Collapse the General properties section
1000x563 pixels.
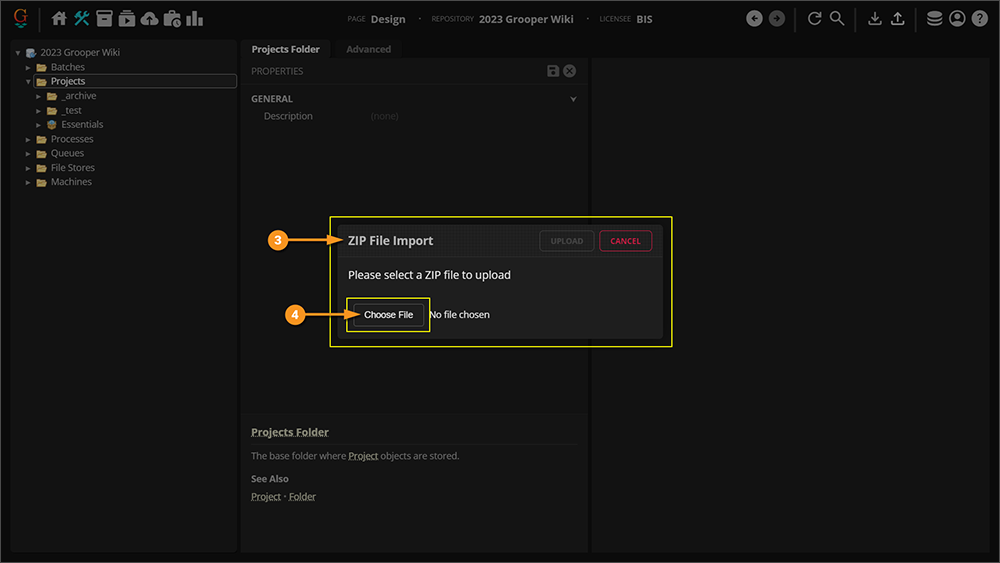pos(573,99)
